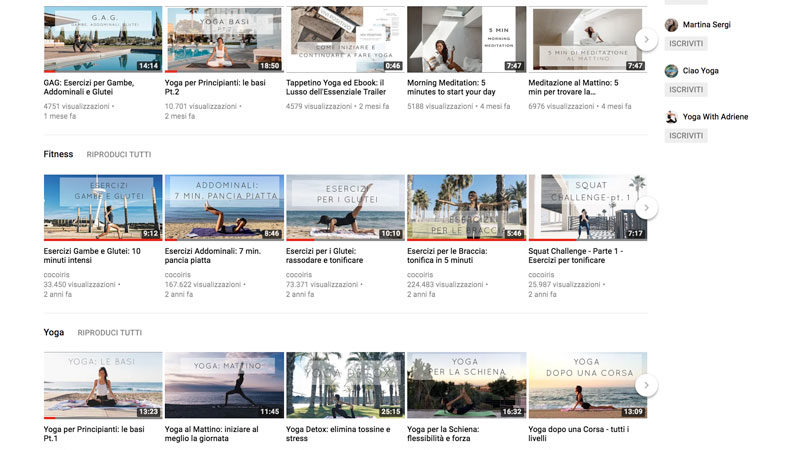Open Martina Sergi channel name
Viewport: 800px width, 450px height.
point(707,24)
